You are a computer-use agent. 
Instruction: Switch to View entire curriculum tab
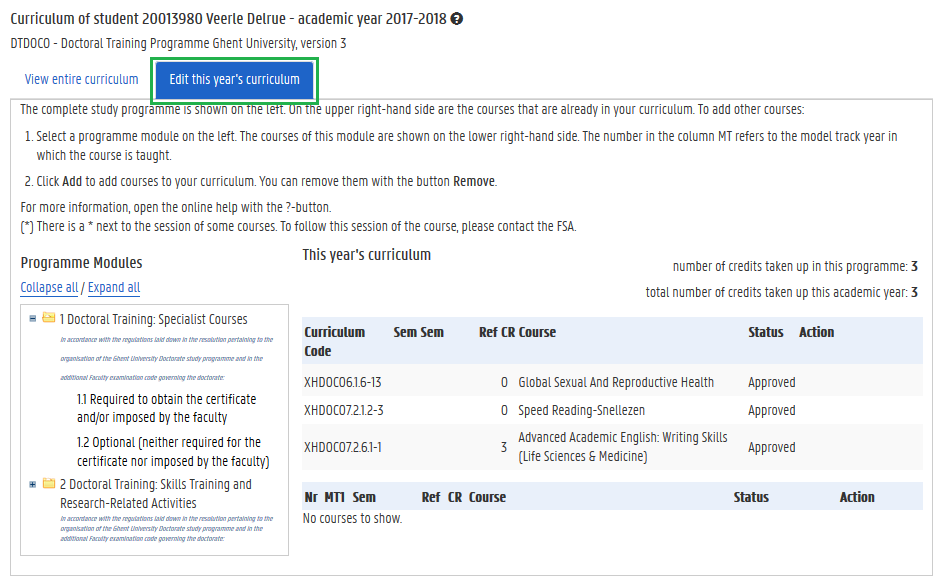coord(81,80)
